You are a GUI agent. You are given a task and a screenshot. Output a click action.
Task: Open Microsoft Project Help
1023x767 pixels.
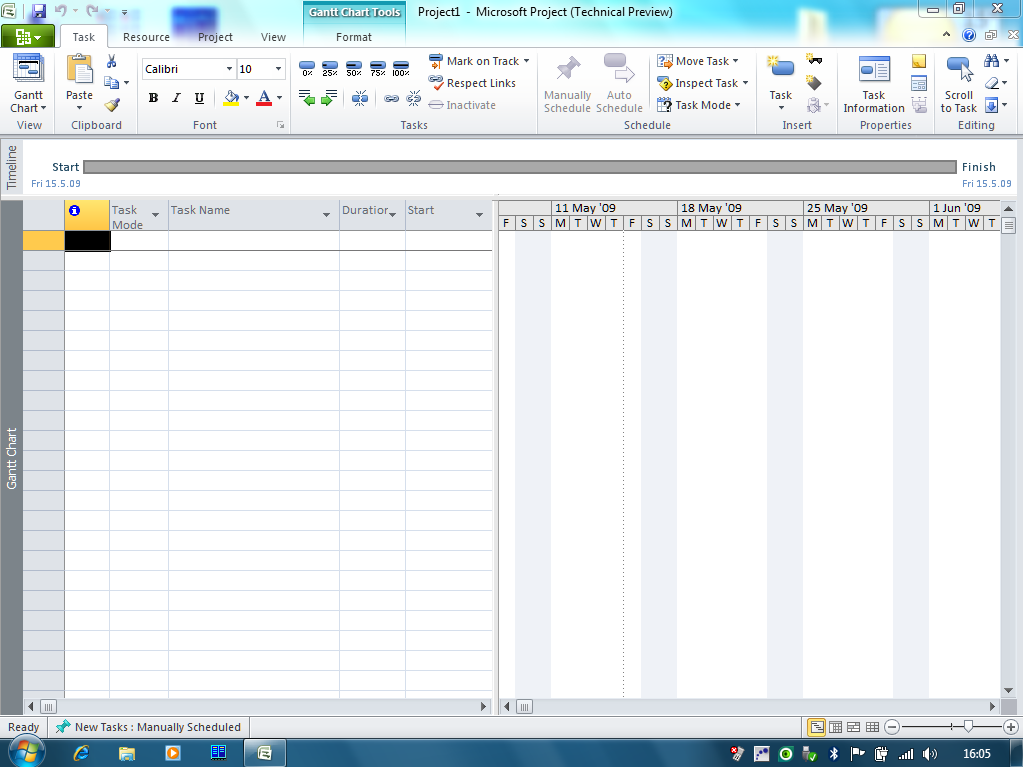coord(969,35)
